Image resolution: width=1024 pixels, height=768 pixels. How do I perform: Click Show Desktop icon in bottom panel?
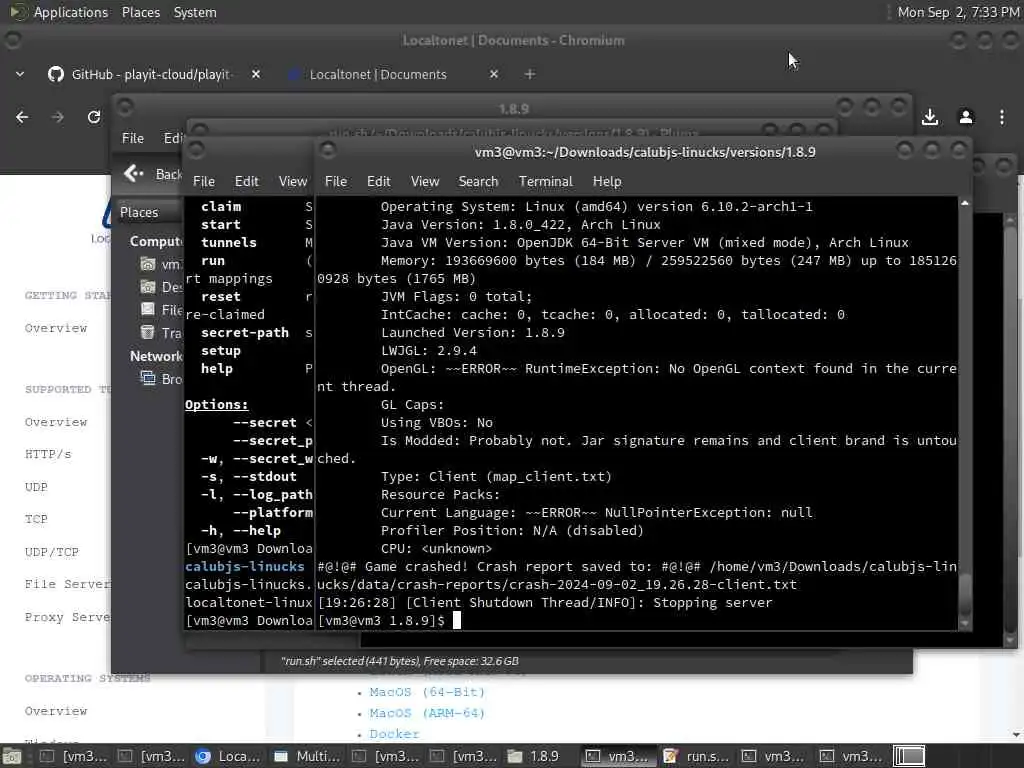tap(12, 756)
